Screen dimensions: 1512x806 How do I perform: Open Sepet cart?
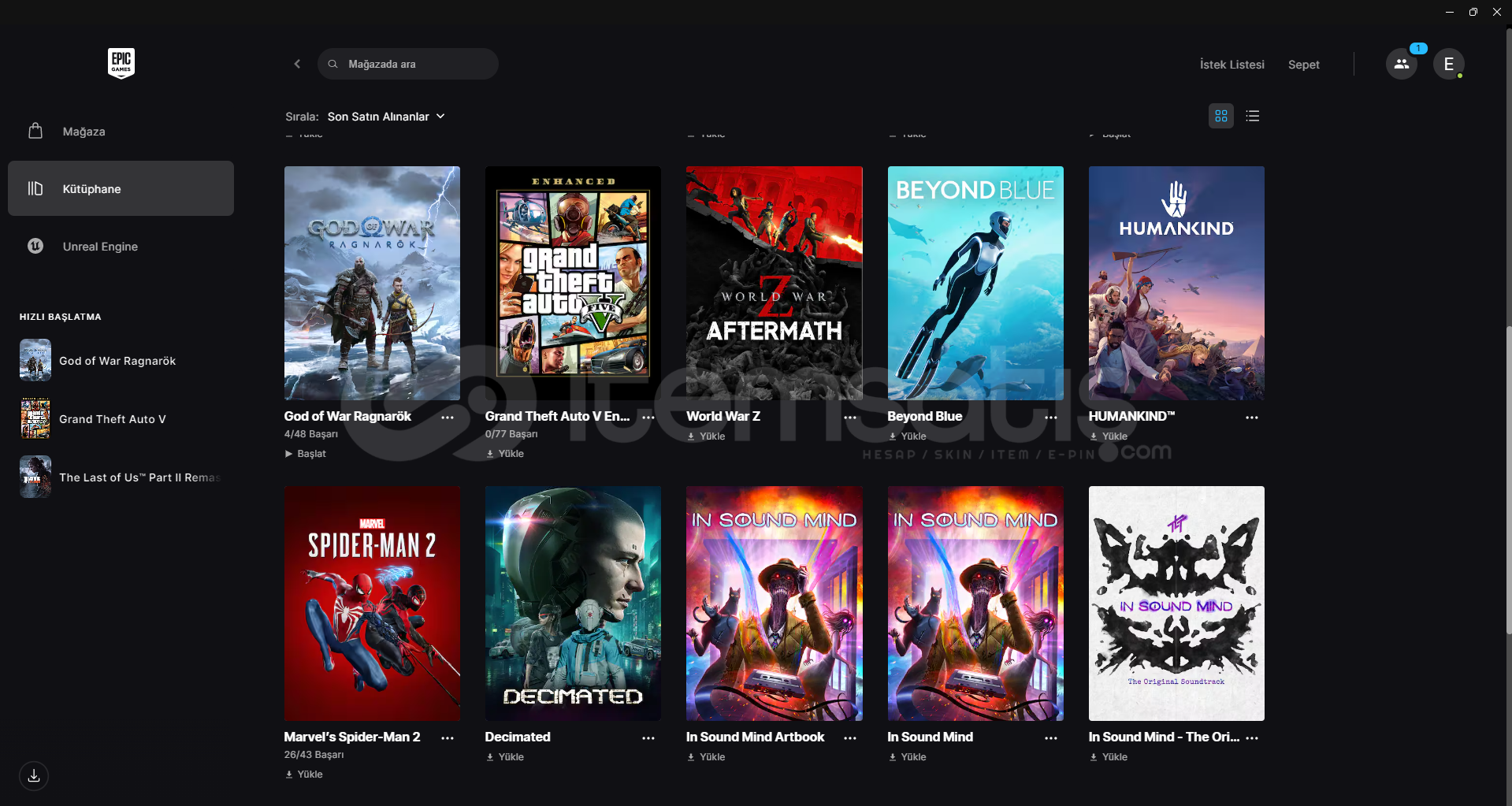coord(1303,65)
